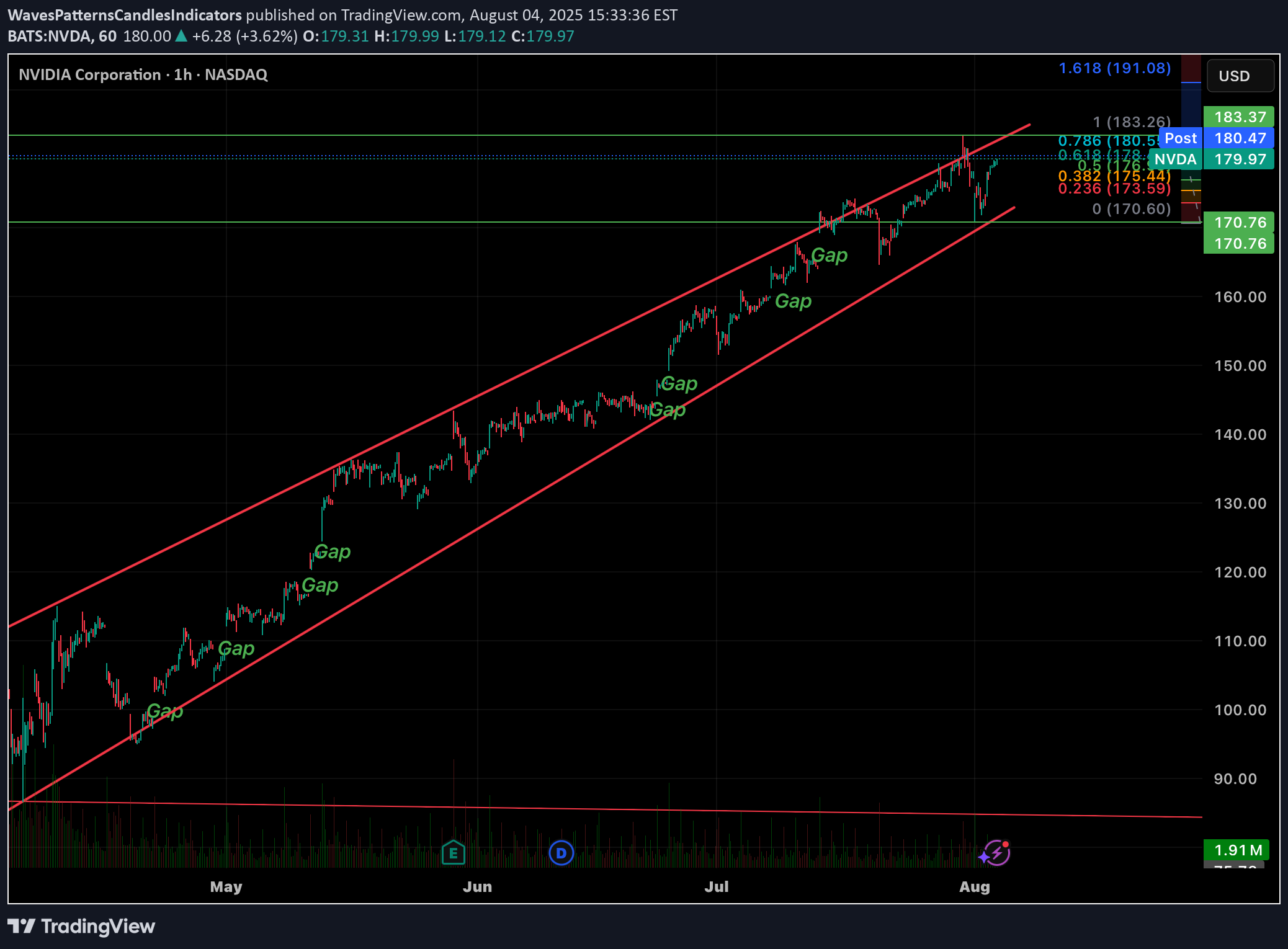Screen dimensions: 1288x949
Task: Click the L:179.12 low value
Action: 475,36
